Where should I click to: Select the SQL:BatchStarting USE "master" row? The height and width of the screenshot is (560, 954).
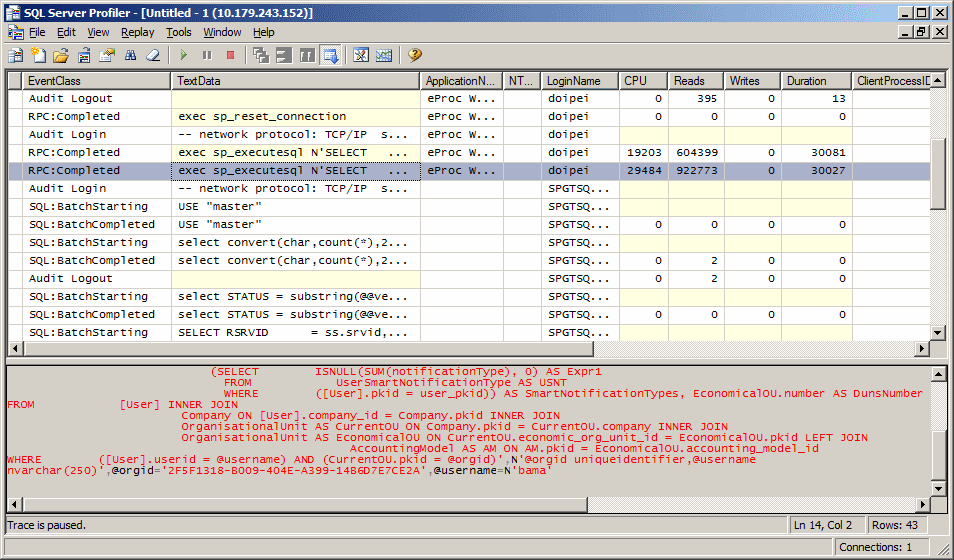pos(469,206)
